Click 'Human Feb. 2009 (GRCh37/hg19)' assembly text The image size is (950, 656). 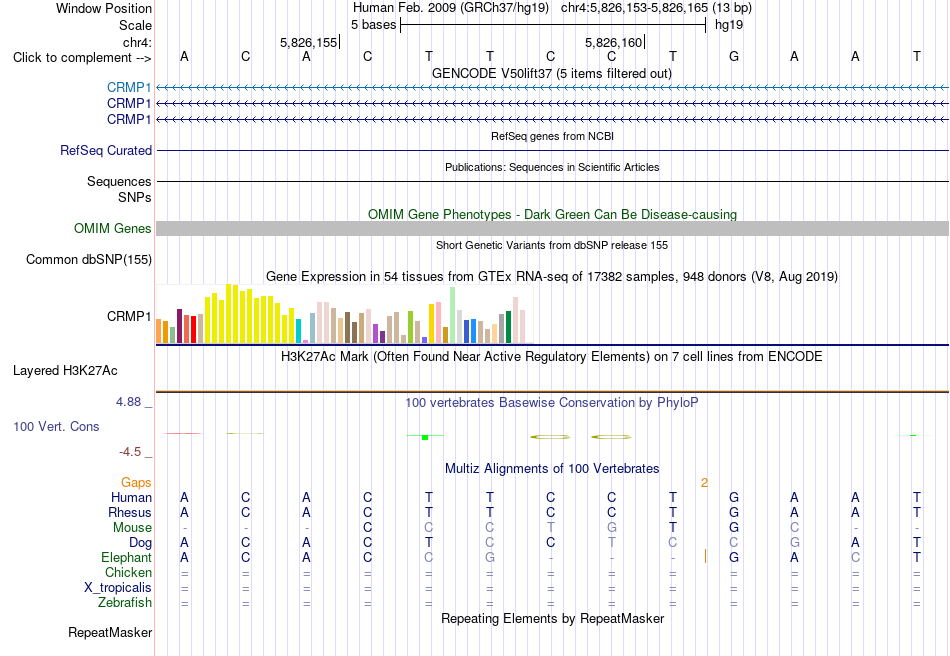[451, 8]
